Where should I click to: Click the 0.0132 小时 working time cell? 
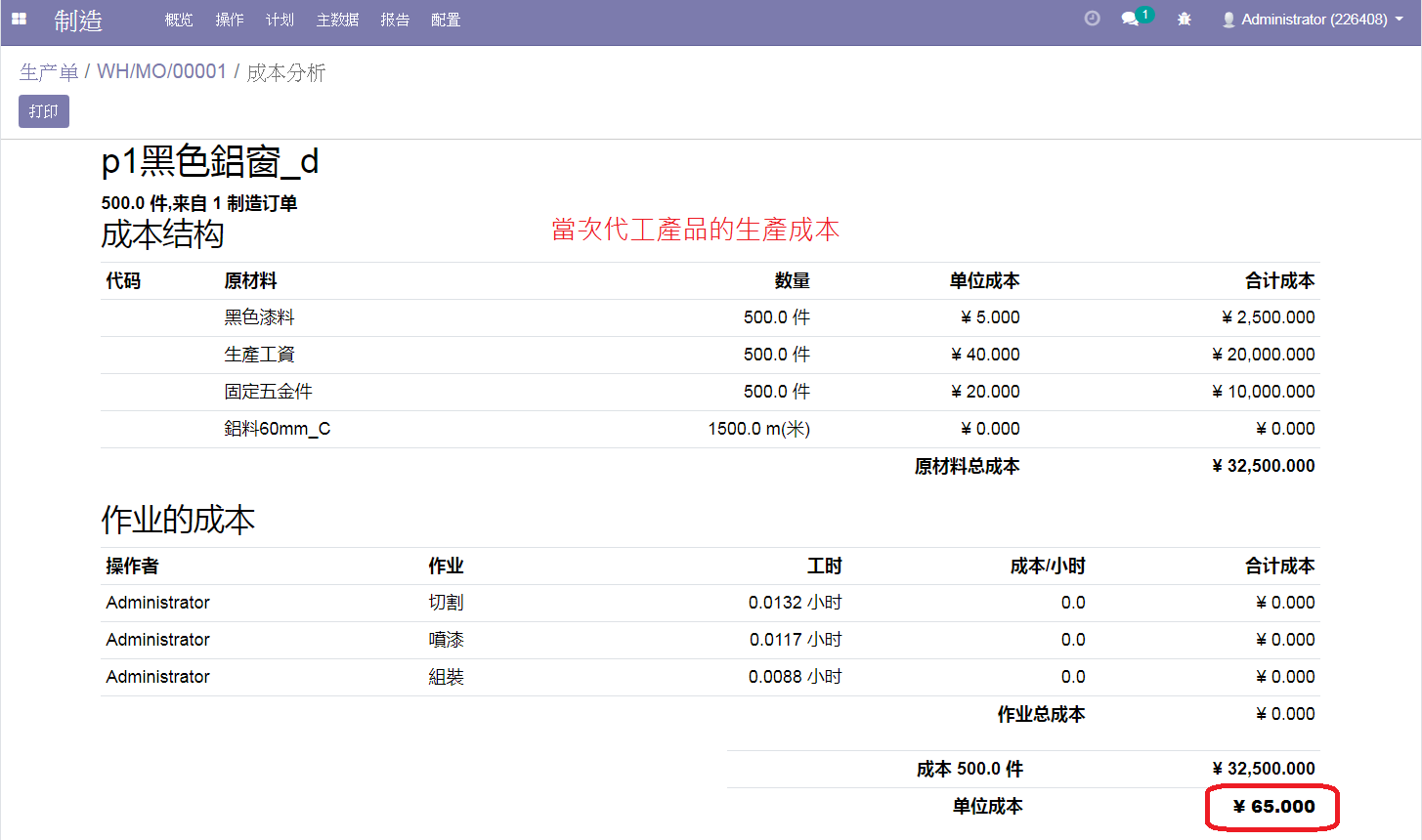[x=796, y=603]
